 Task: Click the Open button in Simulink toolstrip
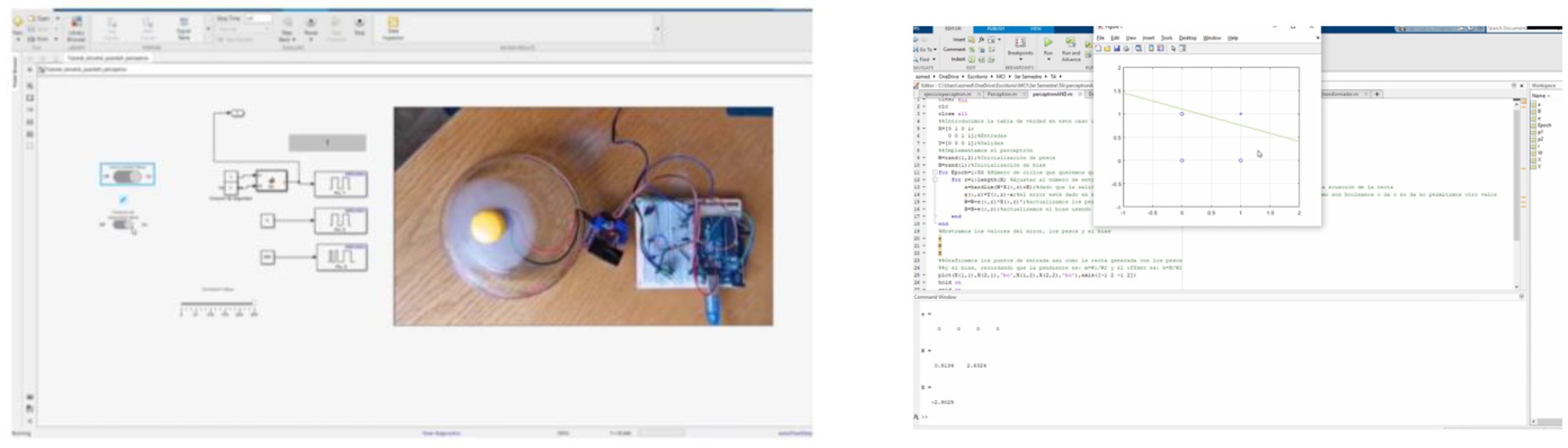click(x=40, y=18)
